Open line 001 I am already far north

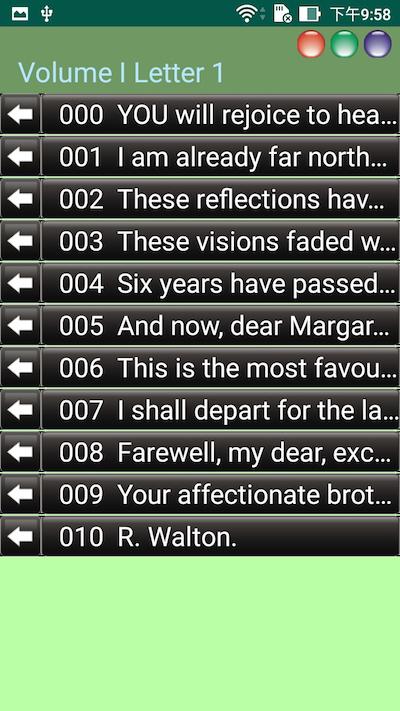click(x=220, y=156)
